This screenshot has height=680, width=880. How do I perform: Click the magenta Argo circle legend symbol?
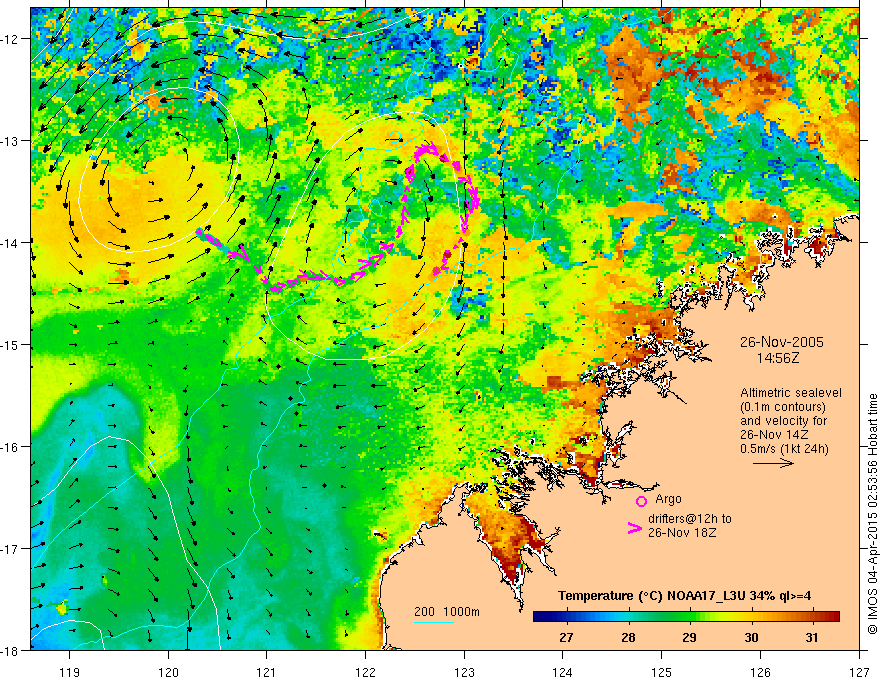641,501
